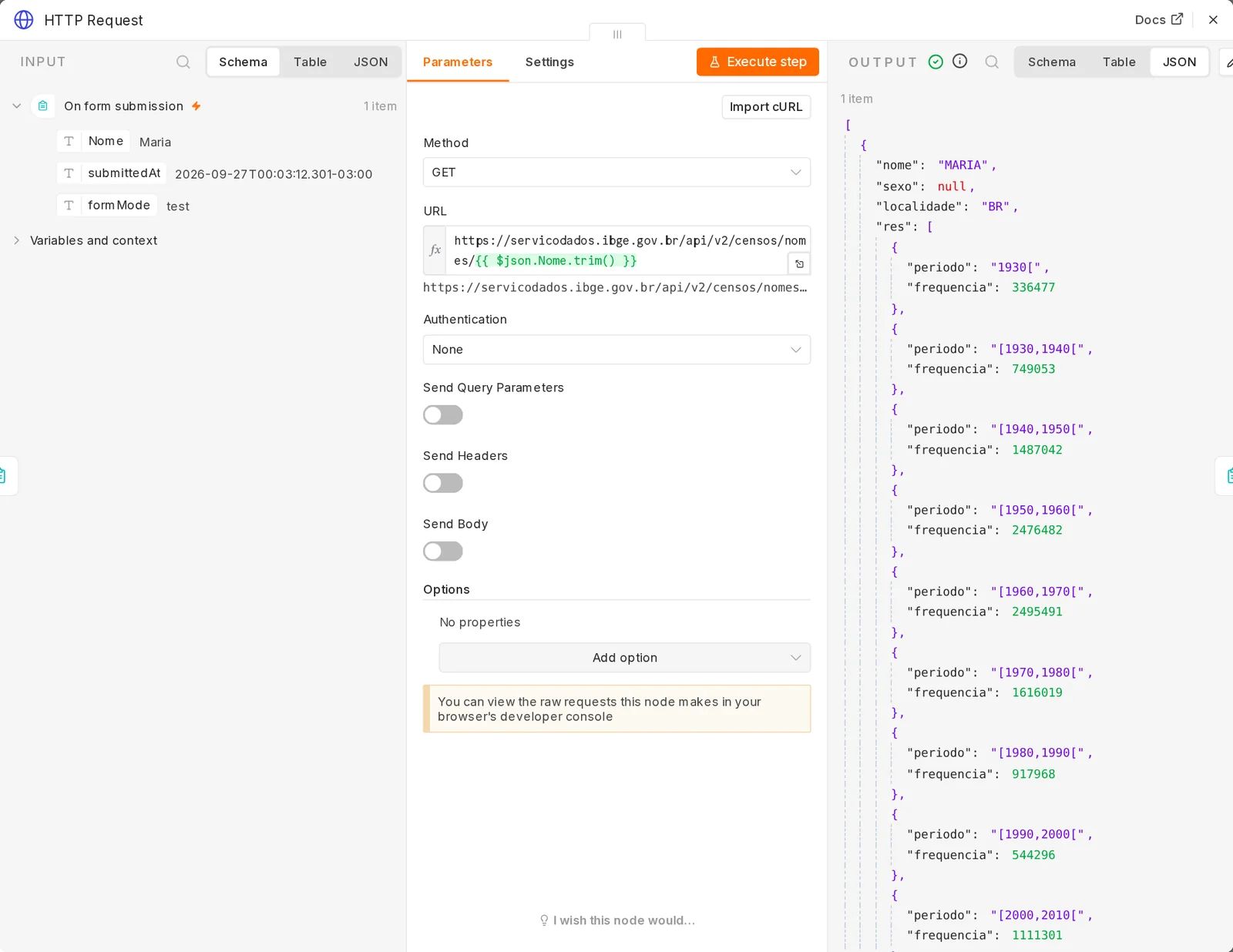Click the panel drag handle at top
The image size is (1233, 952).
coord(617,34)
